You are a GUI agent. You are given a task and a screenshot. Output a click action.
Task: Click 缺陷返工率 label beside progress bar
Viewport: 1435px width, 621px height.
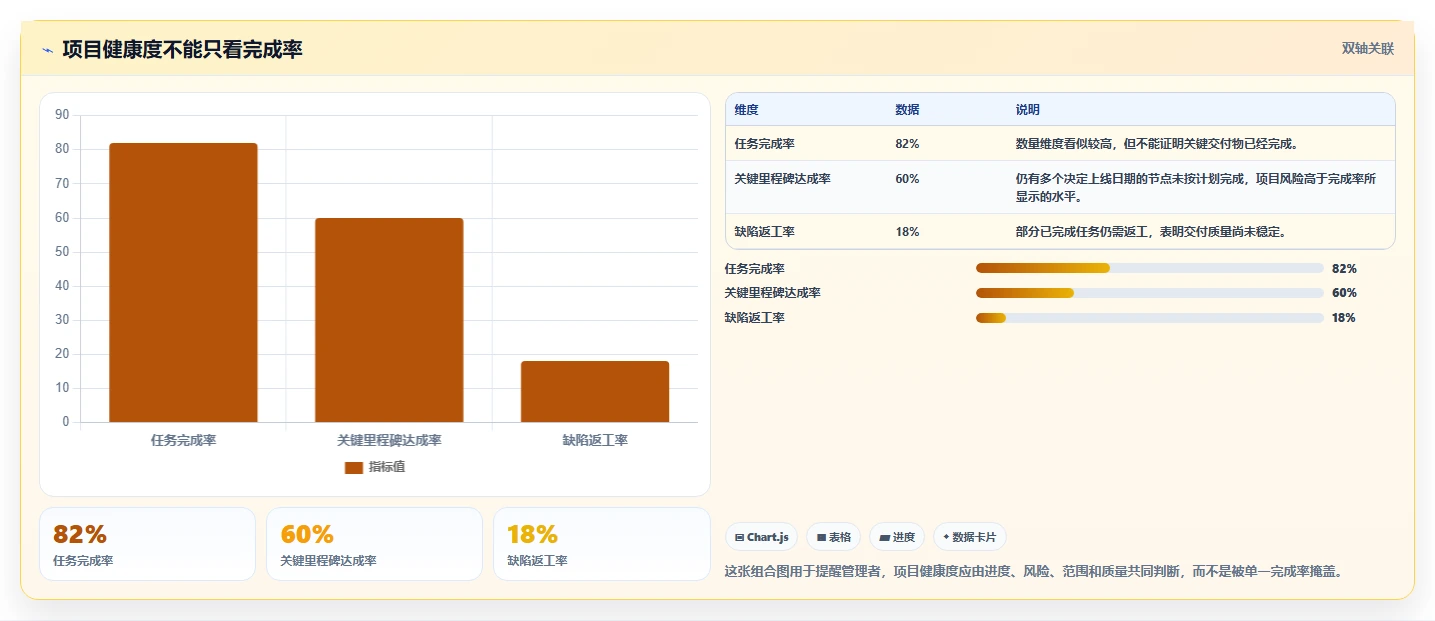pyautogui.click(x=754, y=318)
